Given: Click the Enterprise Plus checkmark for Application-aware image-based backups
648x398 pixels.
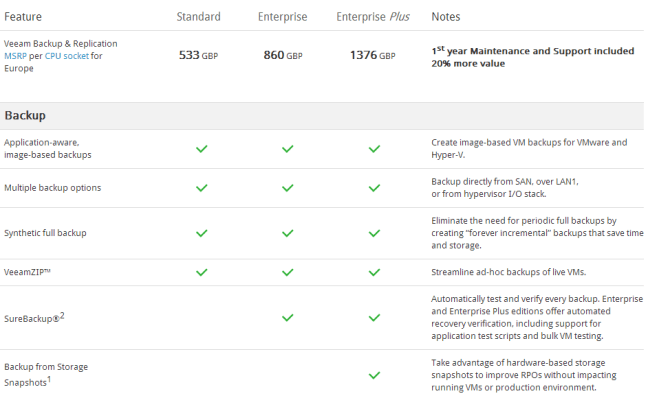Looking at the screenshot, I should [x=374, y=149].
